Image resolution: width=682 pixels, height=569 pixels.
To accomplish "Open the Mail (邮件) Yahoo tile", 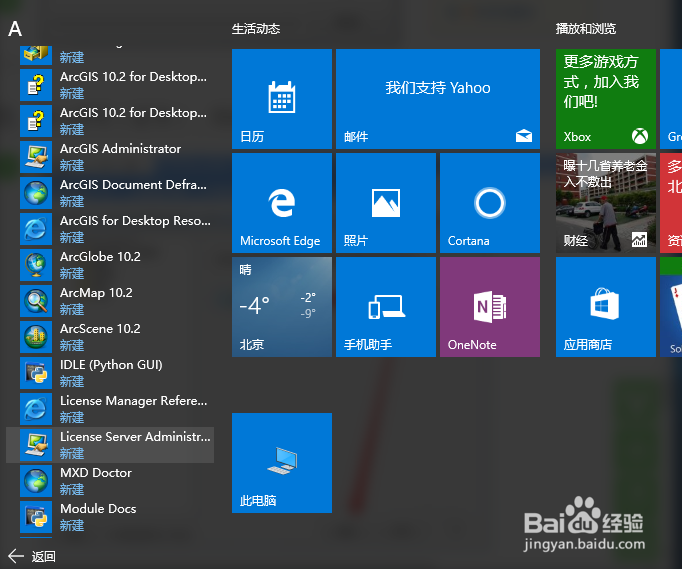I will coord(438,99).
